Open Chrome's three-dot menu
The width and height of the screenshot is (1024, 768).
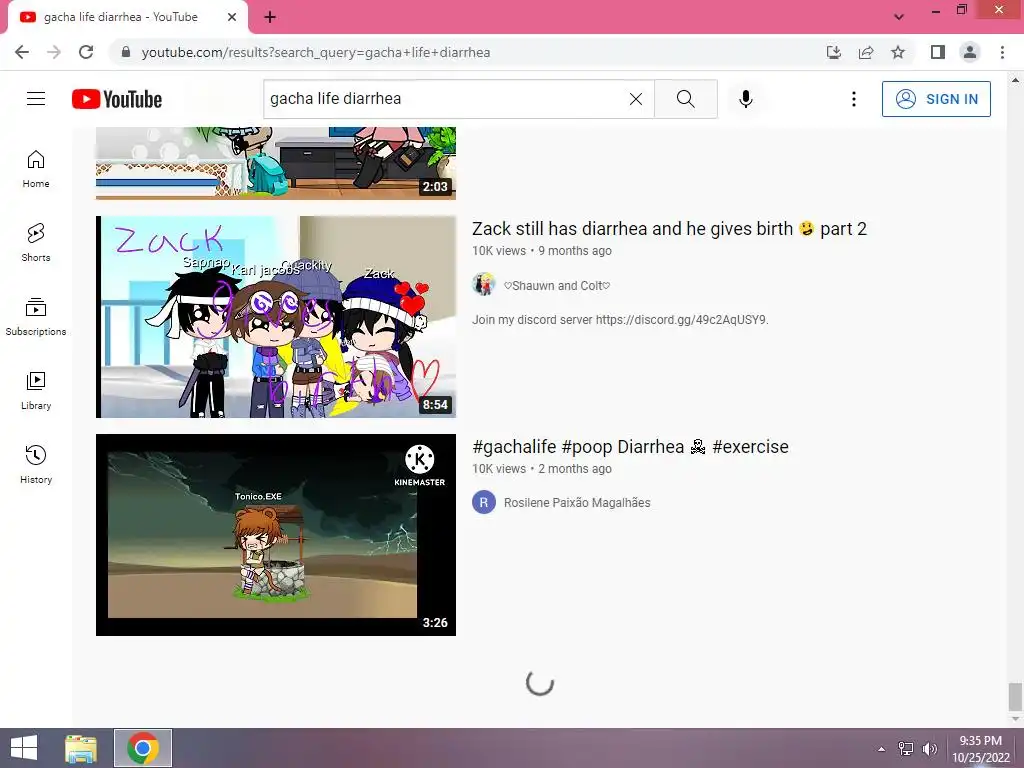click(1002, 52)
